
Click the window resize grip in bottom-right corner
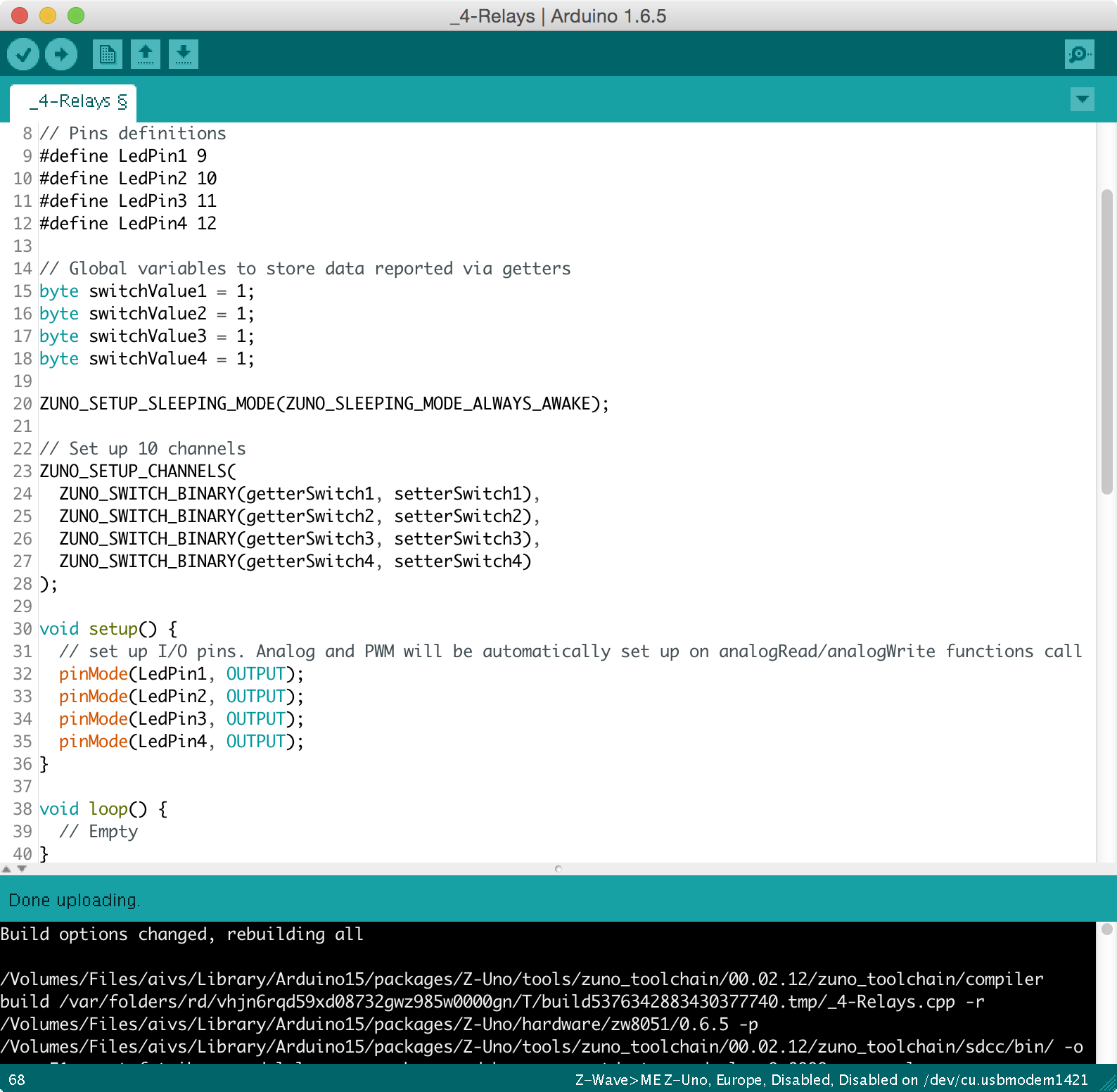click(1108, 1083)
